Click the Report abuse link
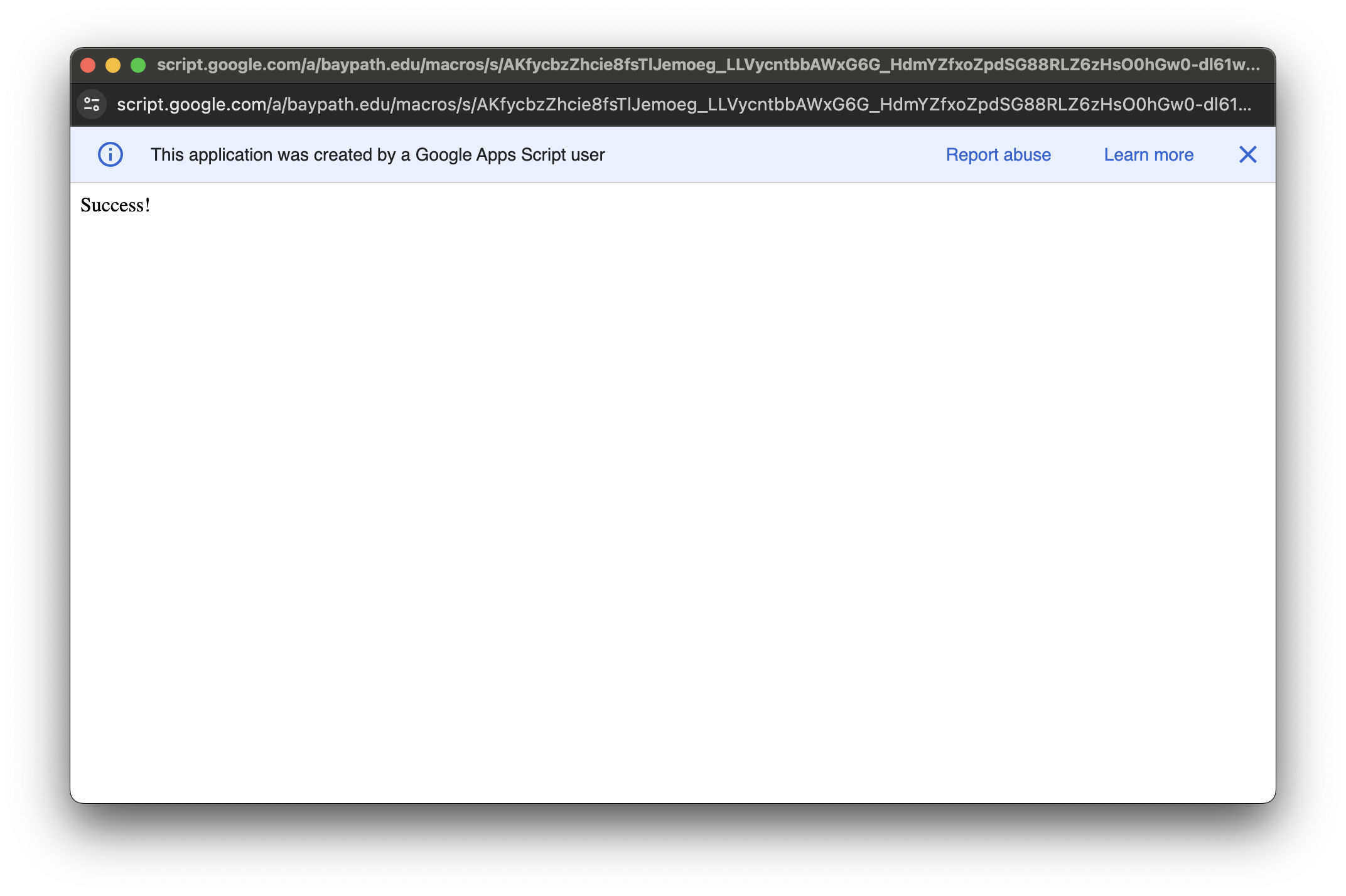 click(x=998, y=154)
